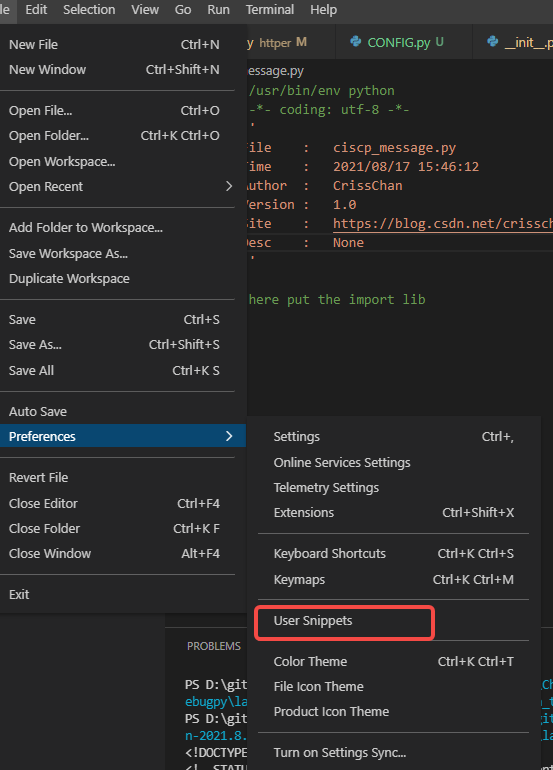Expand the Open Recent submenu
The height and width of the screenshot is (770, 553).
[117, 187]
